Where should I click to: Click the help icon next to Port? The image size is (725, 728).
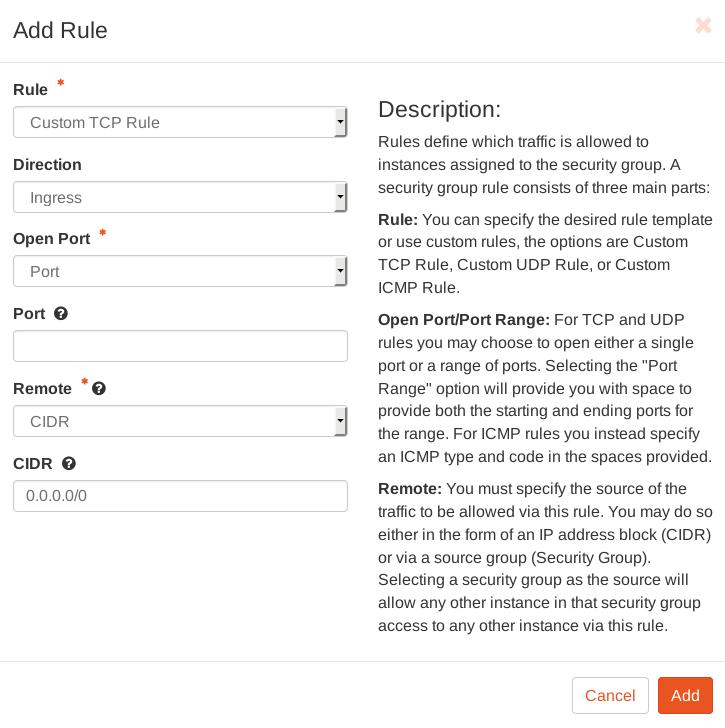(x=61, y=314)
